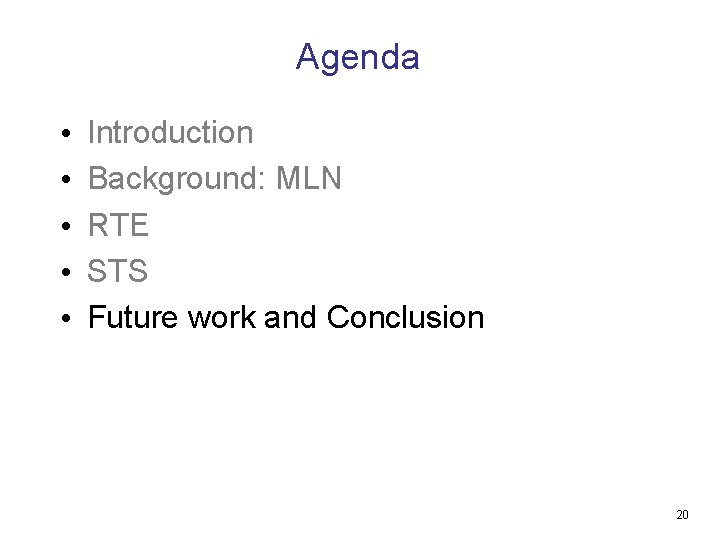The image size is (720, 540).
Task: Click the word Conclusion
Action: pos(405,318)
